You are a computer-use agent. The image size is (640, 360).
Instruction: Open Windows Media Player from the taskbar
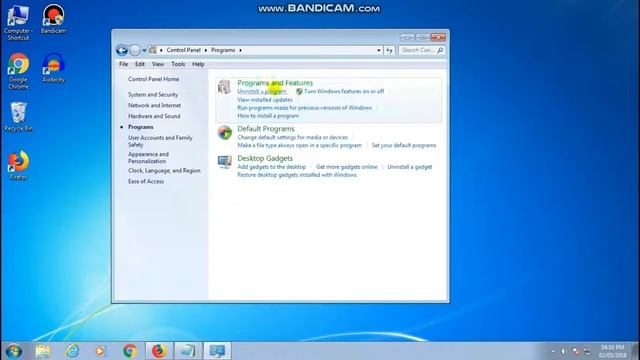[x=100, y=351]
